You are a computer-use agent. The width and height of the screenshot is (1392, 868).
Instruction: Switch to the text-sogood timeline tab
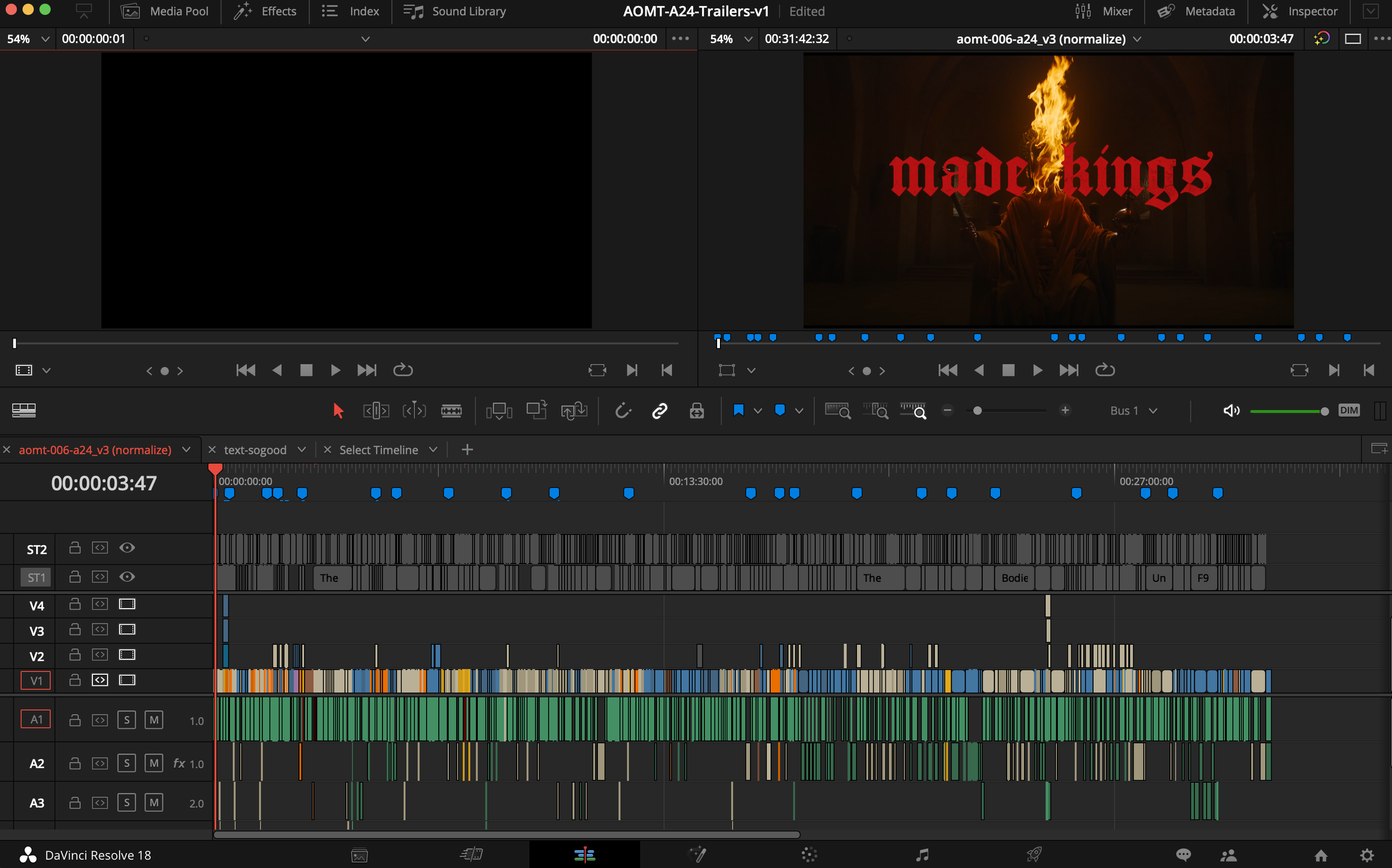tap(255, 449)
